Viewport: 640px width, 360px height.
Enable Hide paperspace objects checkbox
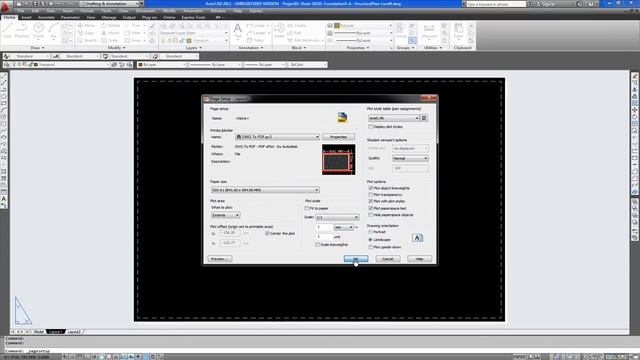point(371,215)
